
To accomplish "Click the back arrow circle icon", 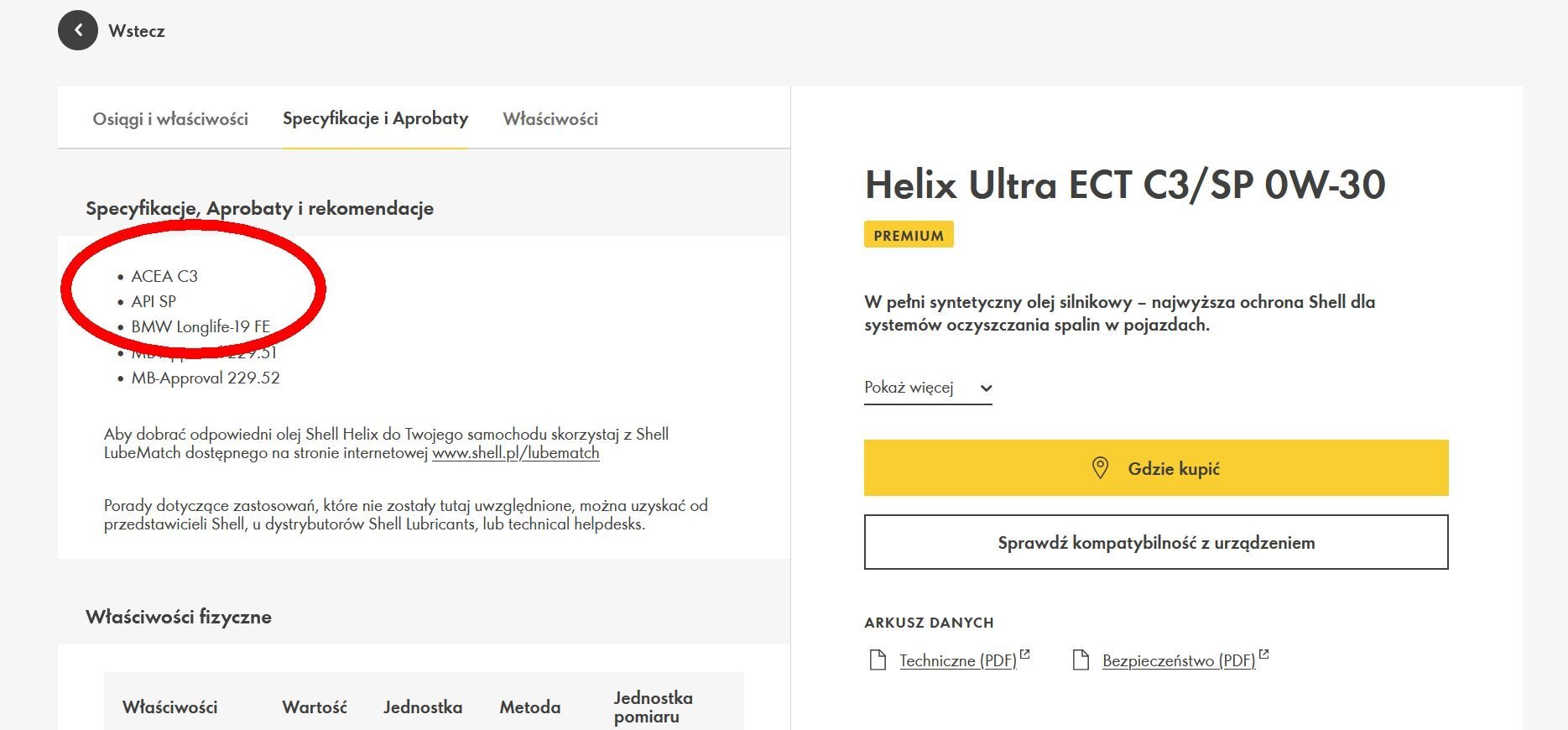I will (78, 30).
